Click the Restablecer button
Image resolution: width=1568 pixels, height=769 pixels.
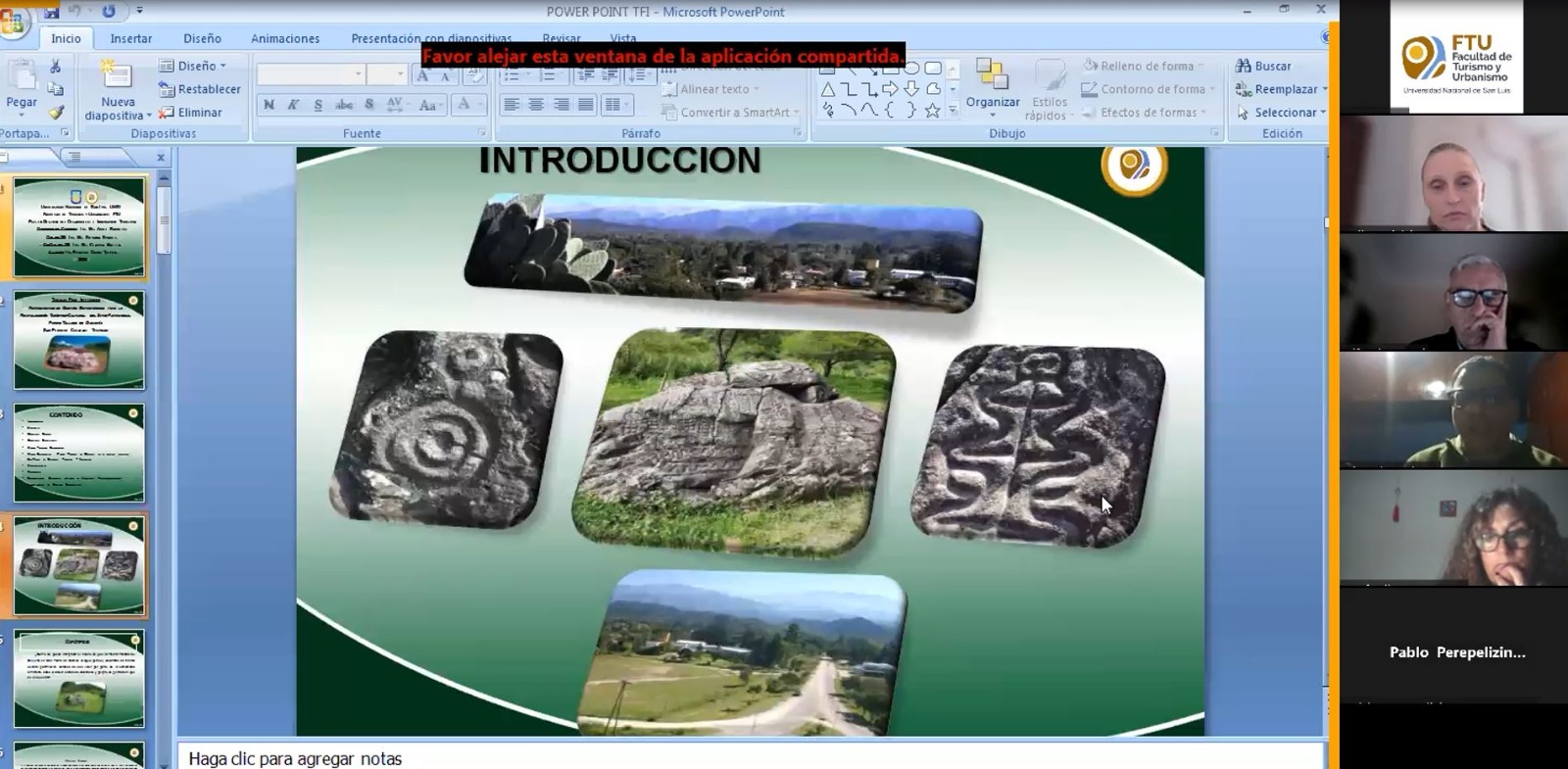point(200,89)
